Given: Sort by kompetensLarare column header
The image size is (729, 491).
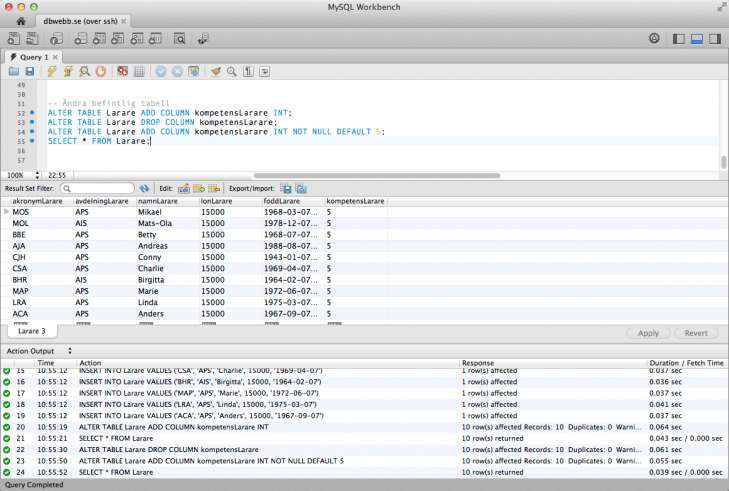Looking at the screenshot, I should click(355, 201).
